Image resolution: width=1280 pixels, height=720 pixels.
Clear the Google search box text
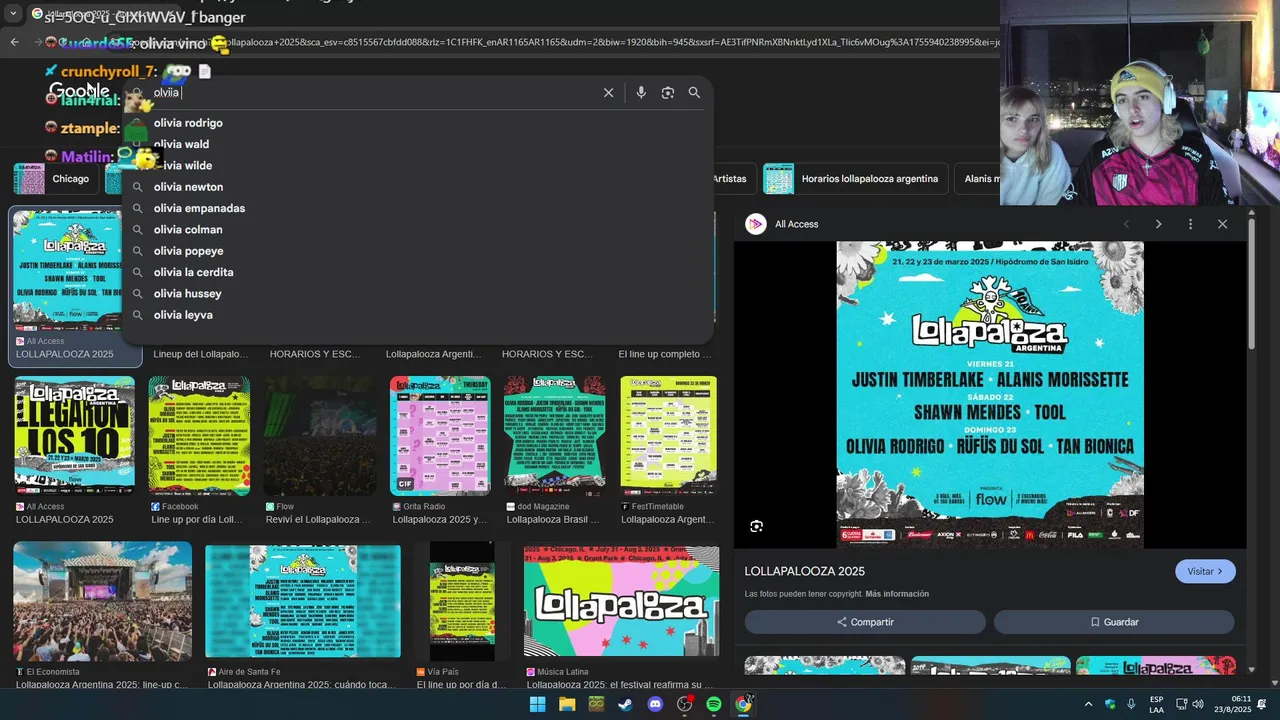coord(608,93)
